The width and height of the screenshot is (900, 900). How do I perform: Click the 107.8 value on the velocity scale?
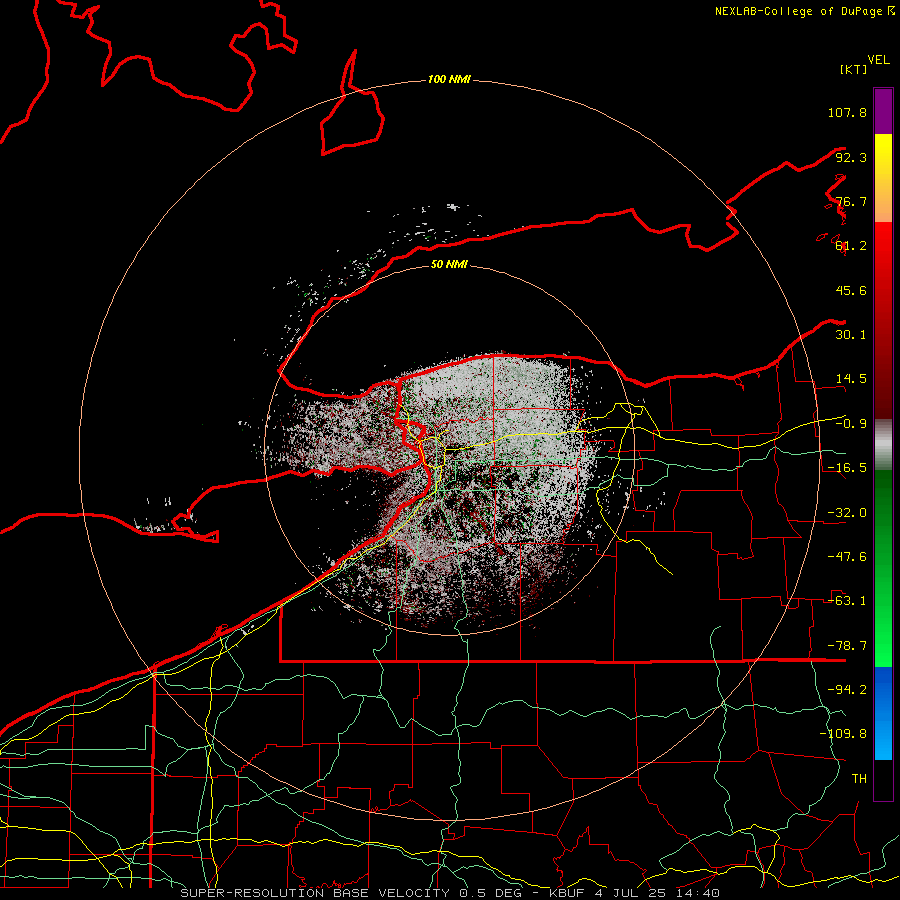(x=847, y=112)
